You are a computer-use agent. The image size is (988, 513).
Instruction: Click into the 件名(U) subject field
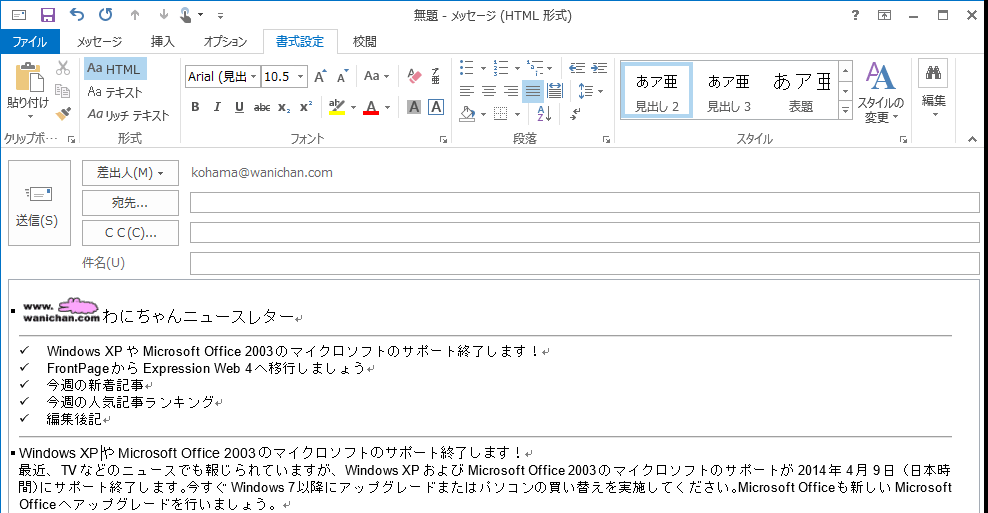click(x=584, y=263)
